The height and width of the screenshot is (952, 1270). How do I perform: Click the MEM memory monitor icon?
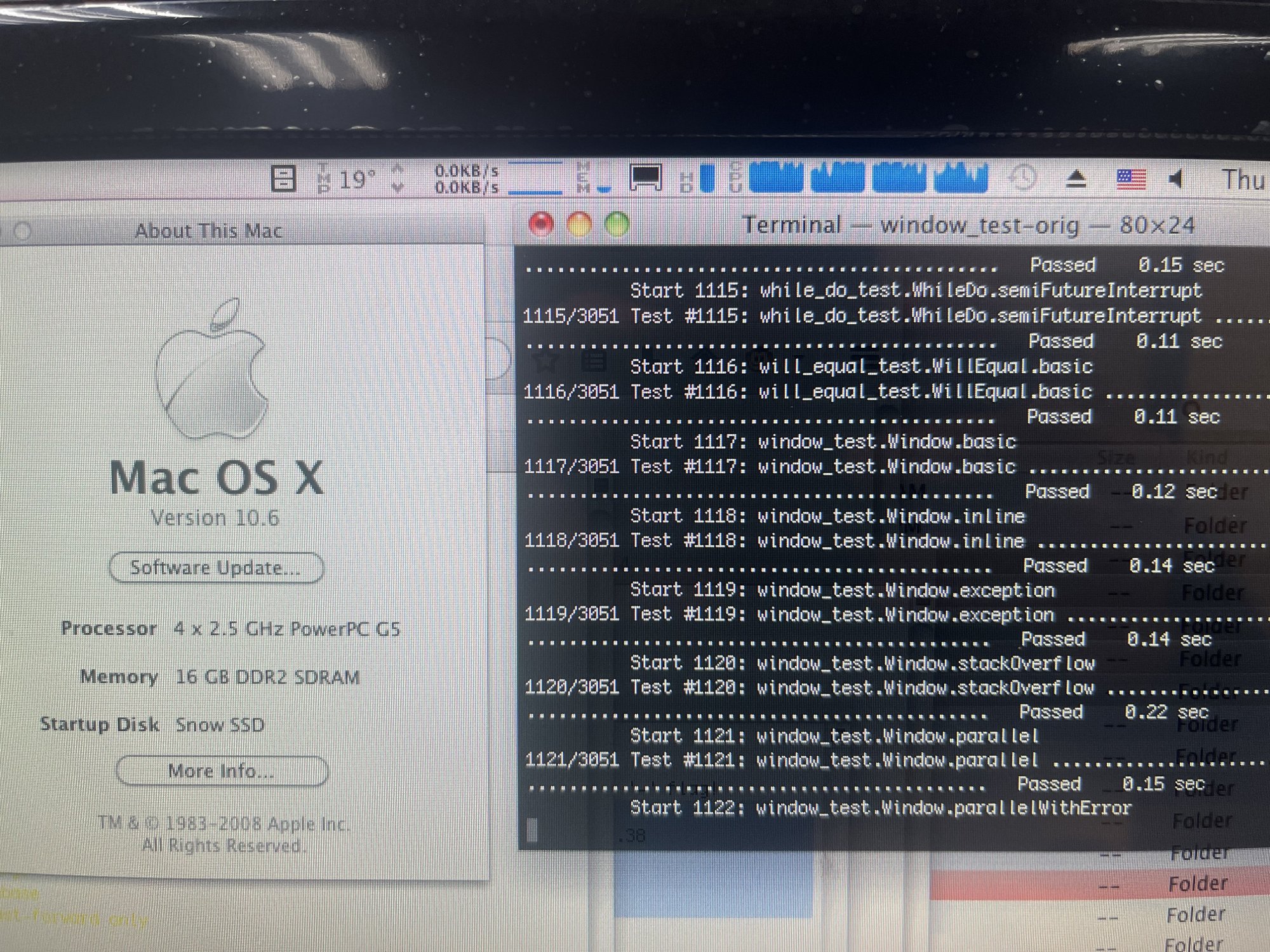pyautogui.click(x=592, y=177)
